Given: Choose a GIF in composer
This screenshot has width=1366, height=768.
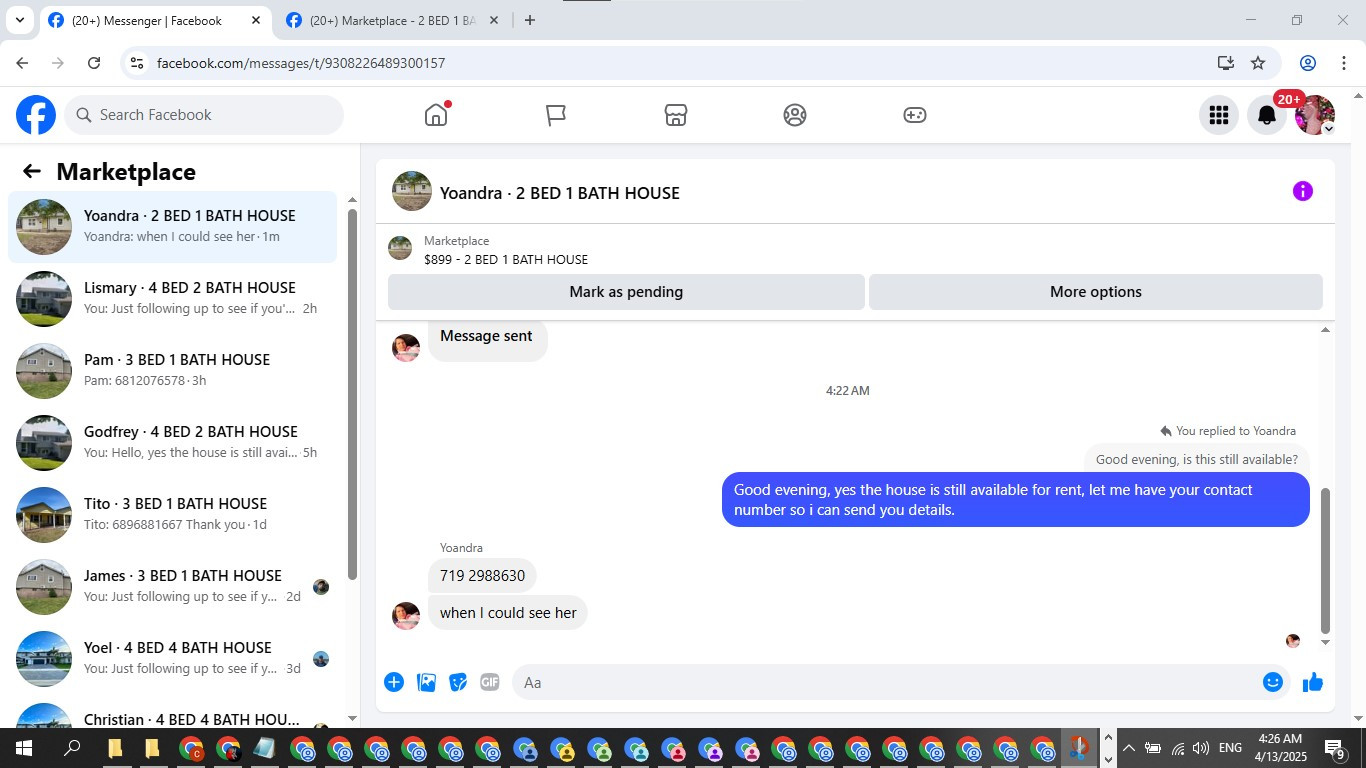Looking at the screenshot, I should tap(490, 682).
